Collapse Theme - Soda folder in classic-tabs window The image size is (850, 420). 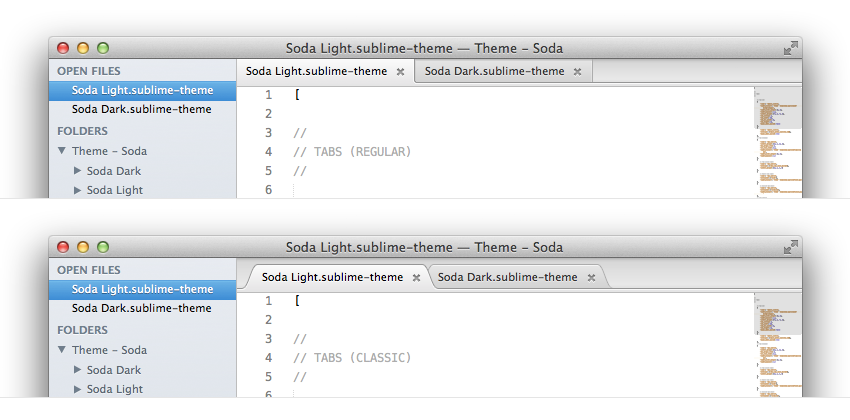pos(62,350)
